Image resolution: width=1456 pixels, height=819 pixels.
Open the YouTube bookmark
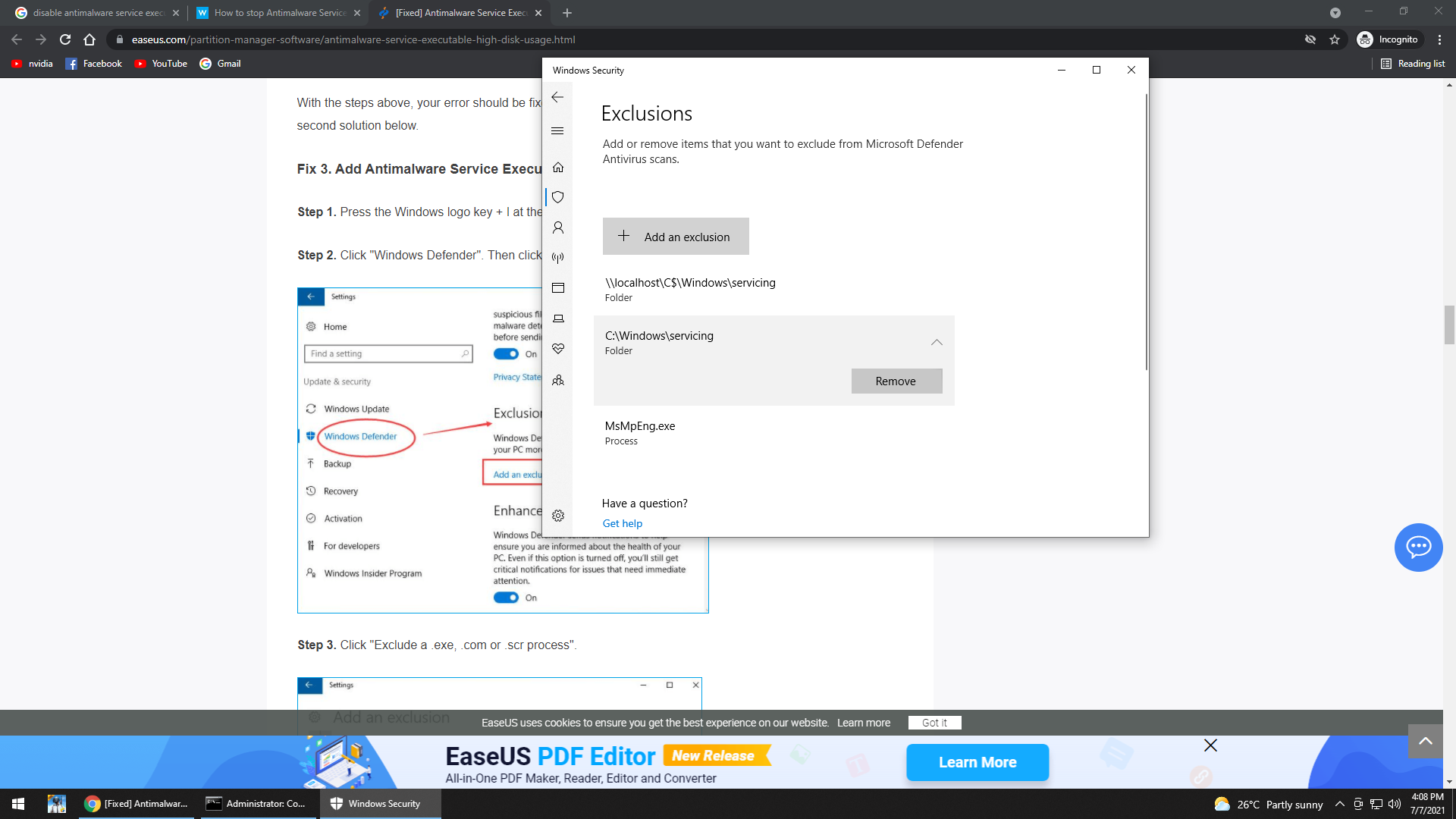click(161, 64)
